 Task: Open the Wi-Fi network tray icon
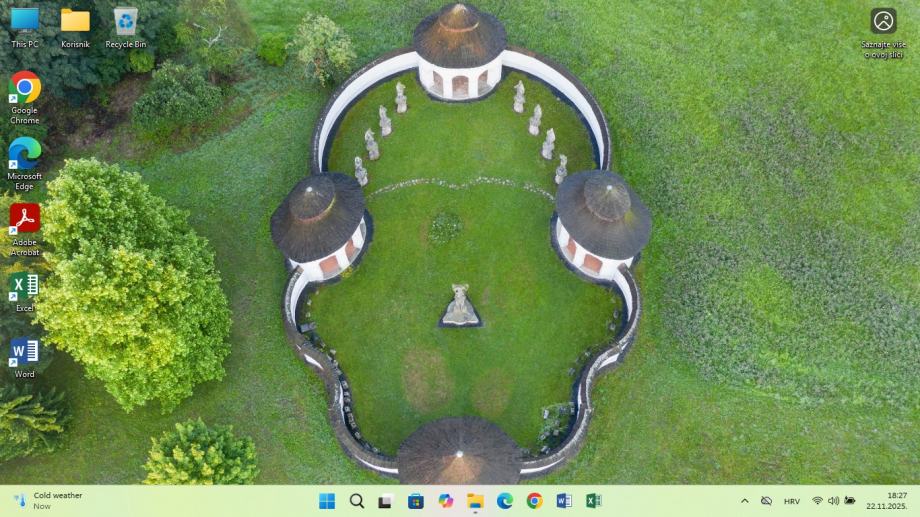point(817,501)
